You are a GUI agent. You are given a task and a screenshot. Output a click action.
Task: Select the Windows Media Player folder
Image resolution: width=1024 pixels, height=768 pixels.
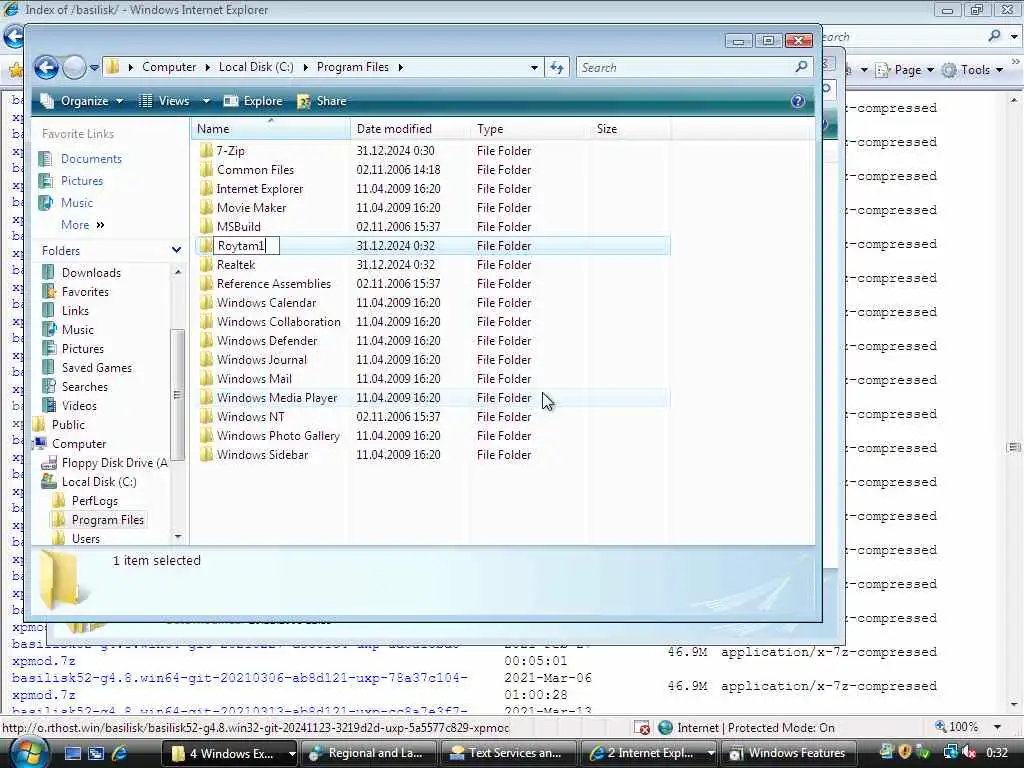[277, 397]
